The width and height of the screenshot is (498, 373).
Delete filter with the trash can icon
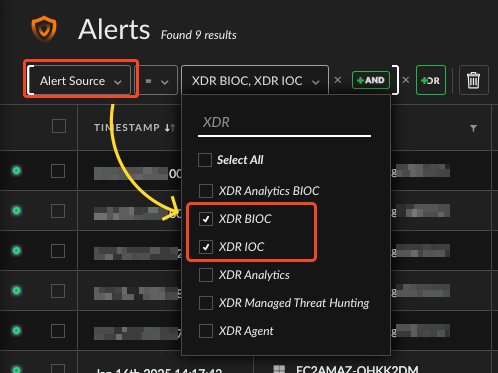[473, 80]
